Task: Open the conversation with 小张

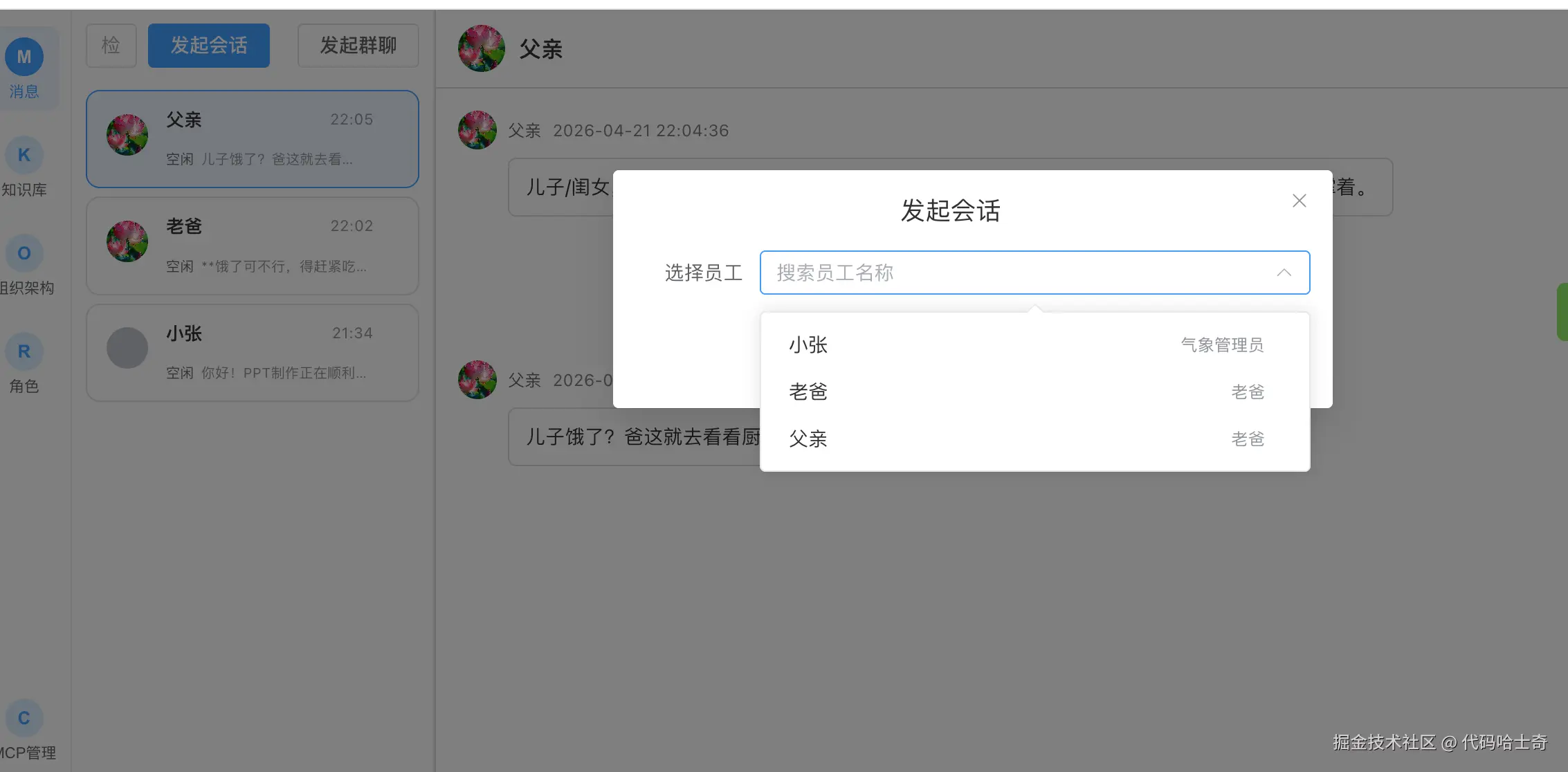Action: tap(252, 353)
